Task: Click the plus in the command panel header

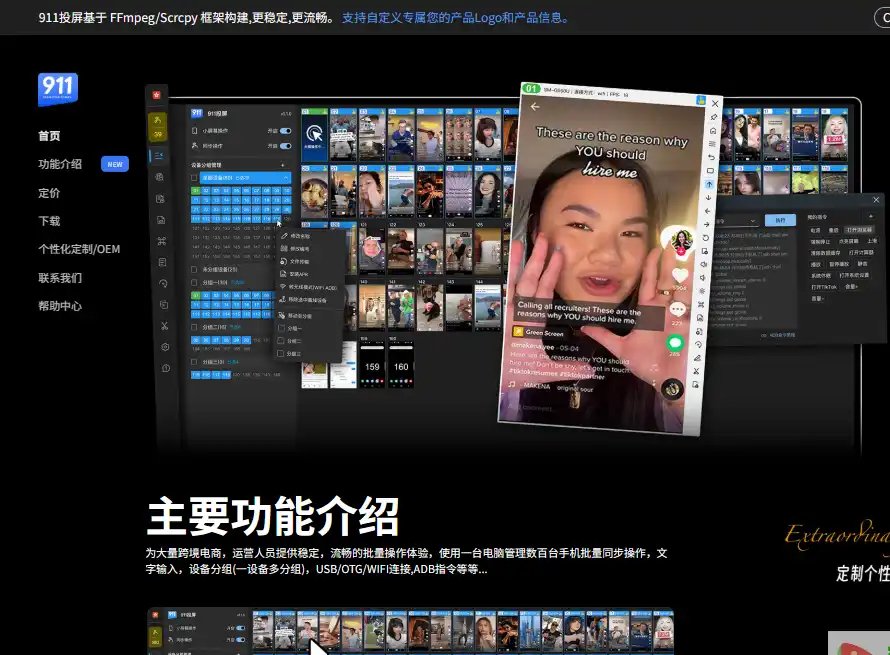Action: [x=871, y=216]
